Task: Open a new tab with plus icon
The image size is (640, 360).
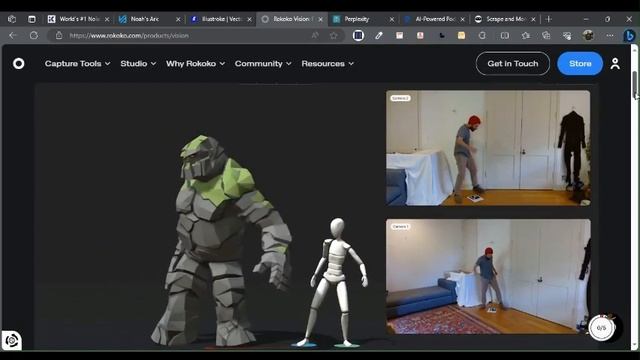Action: pyautogui.click(x=549, y=19)
